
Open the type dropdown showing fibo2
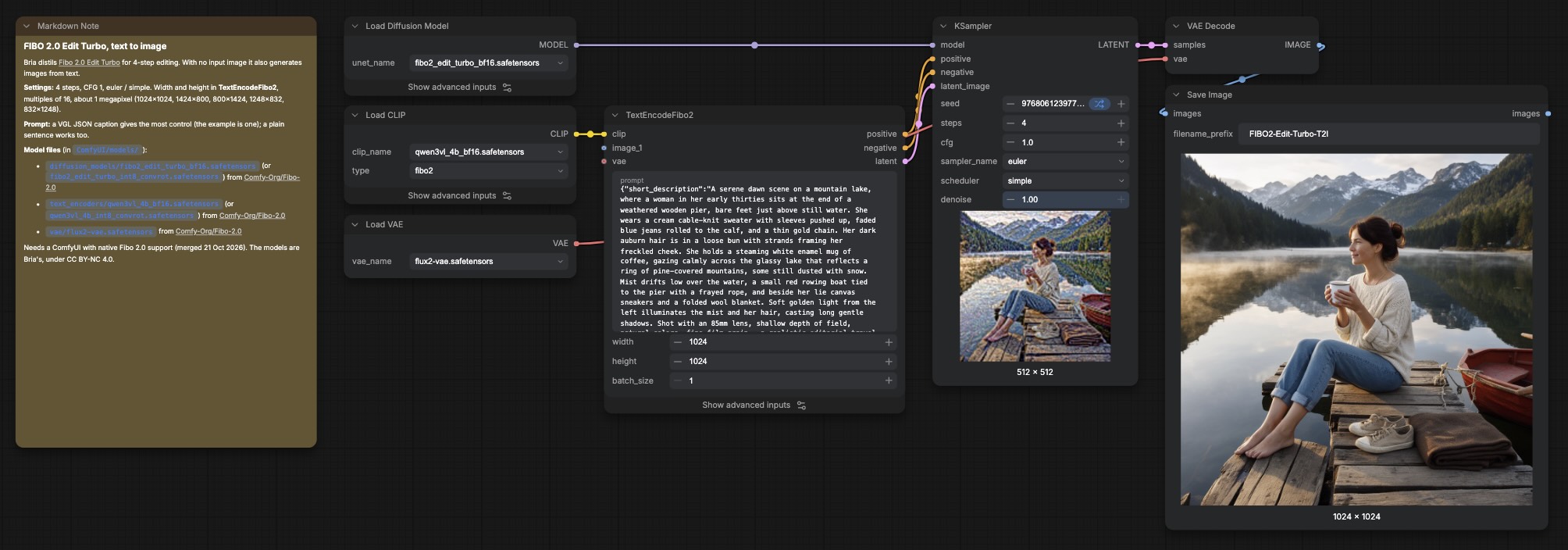coord(489,170)
